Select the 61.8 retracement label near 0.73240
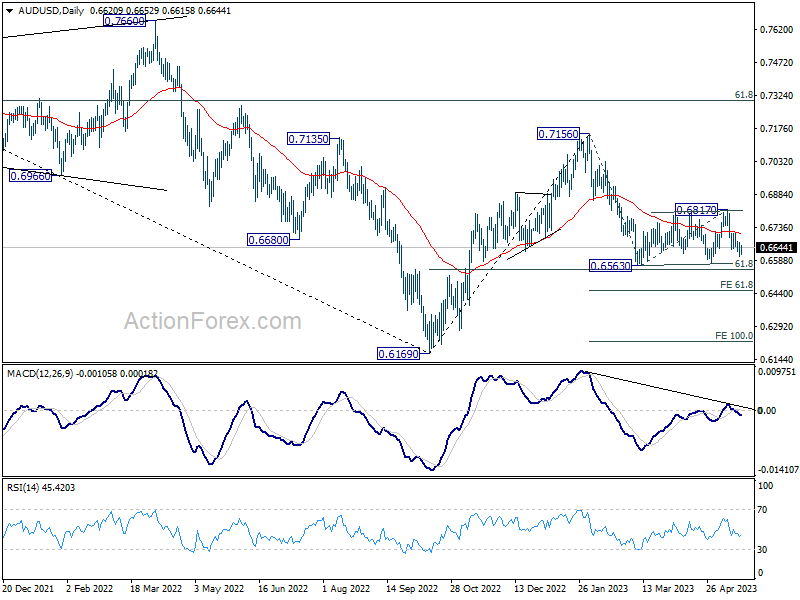This screenshot has width=800, height=600. [x=744, y=95]
